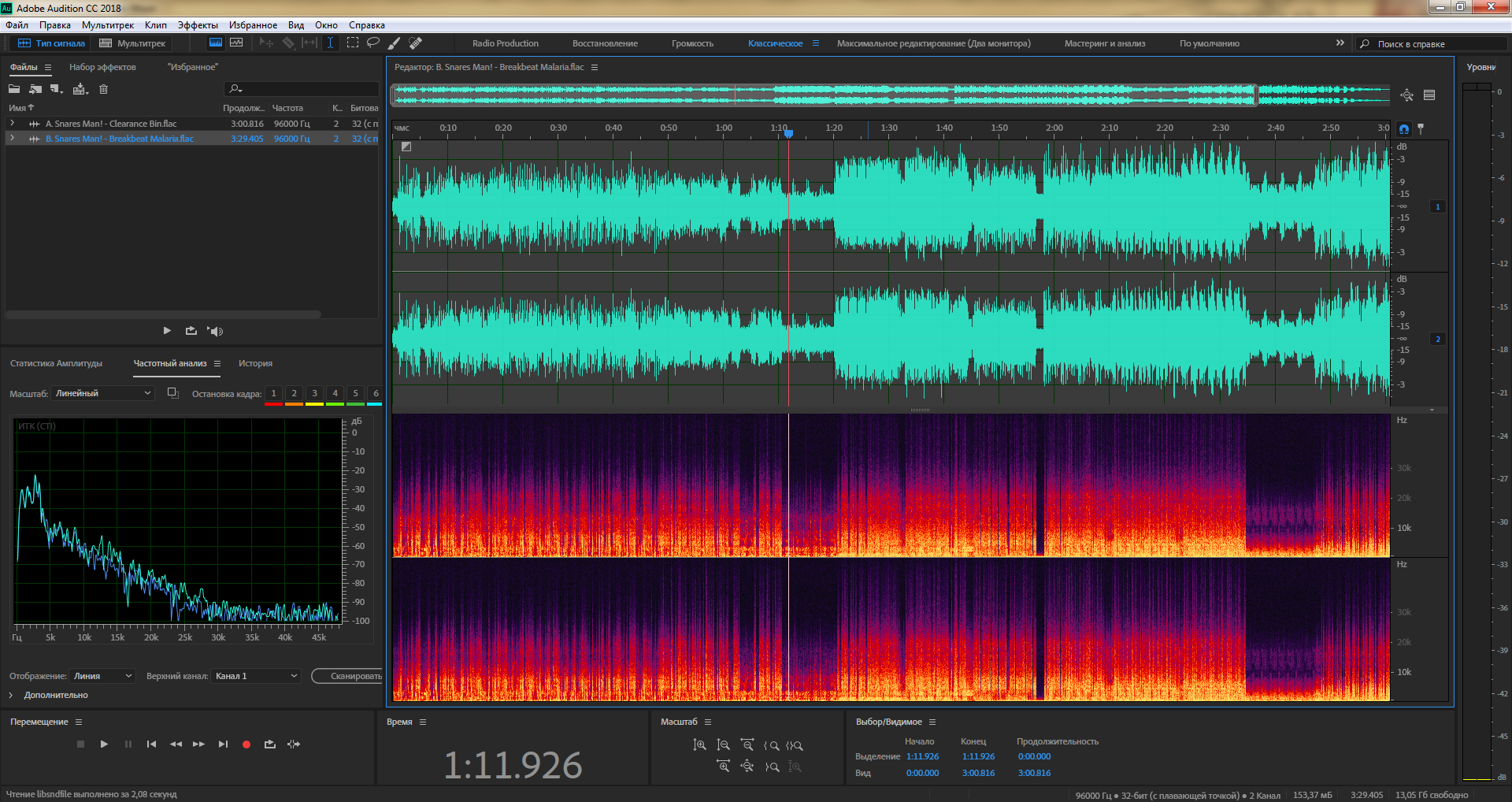
Task: Click the open file folder icon
Action: point(14,89)
